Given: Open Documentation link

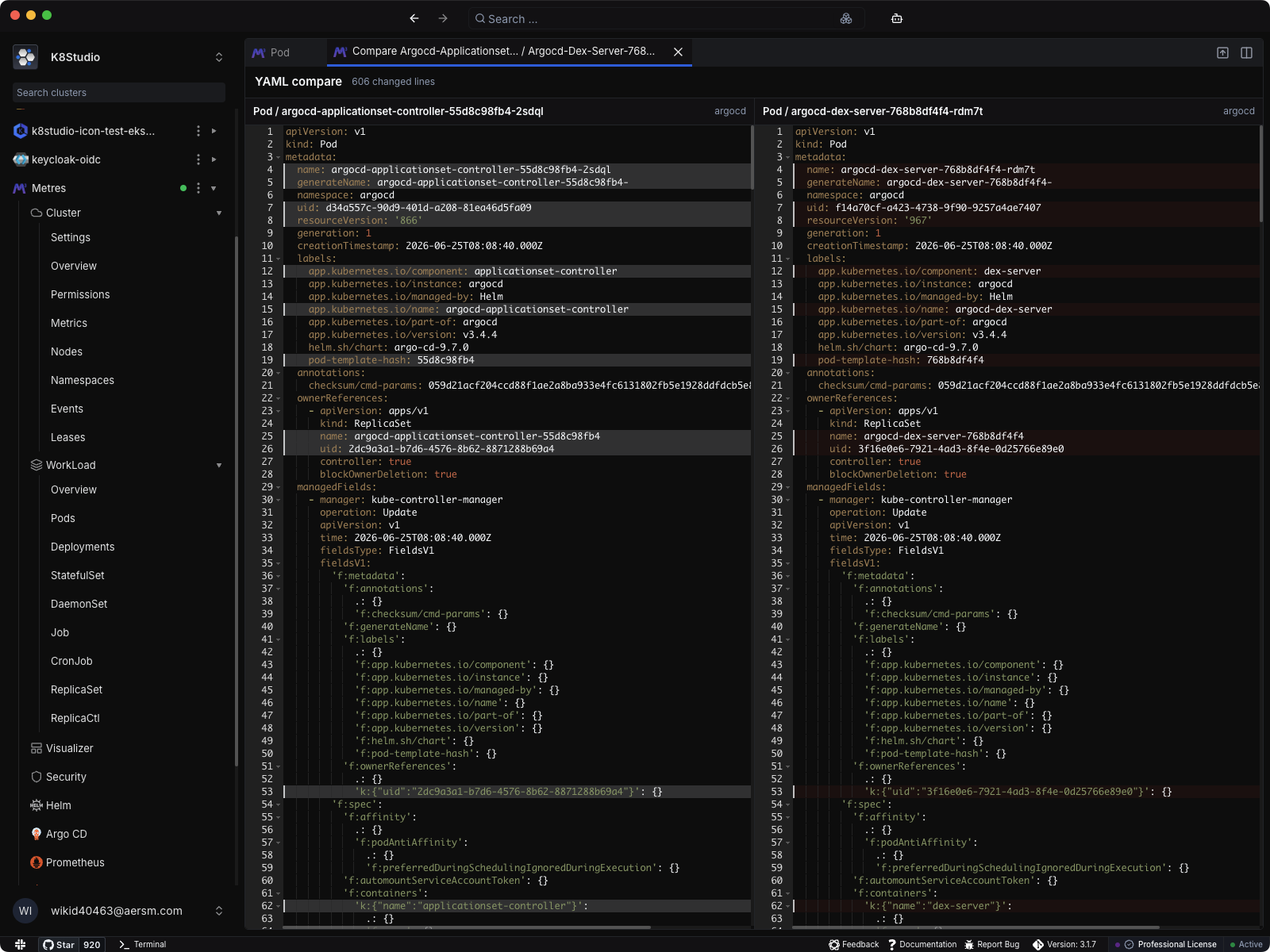Looking at the screenshot, I should point(922,944).
